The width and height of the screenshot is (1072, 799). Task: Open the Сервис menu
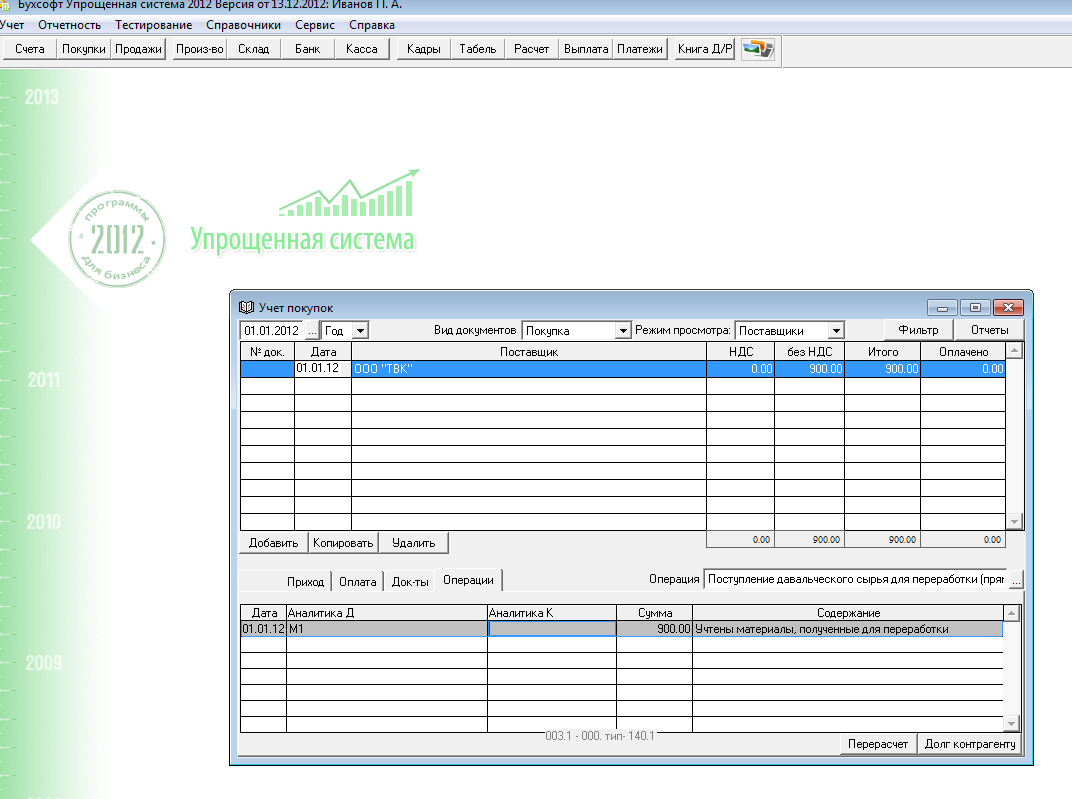point(314,25)
